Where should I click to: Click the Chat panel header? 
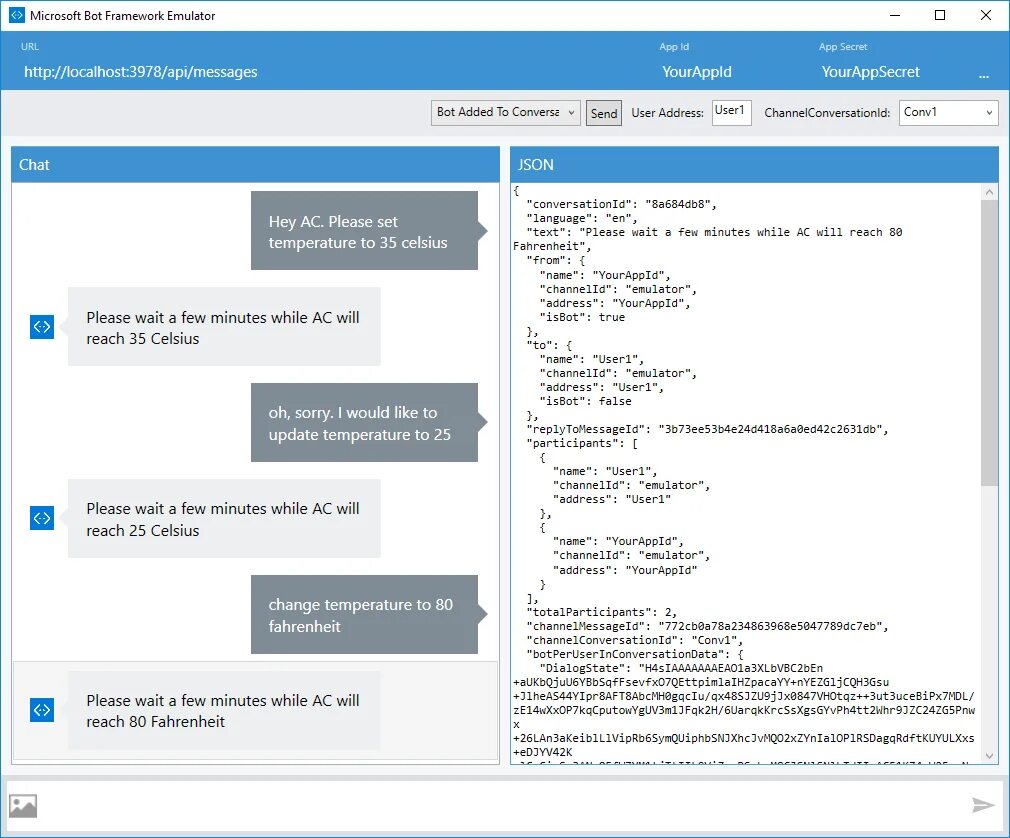(x=255, y=164)
